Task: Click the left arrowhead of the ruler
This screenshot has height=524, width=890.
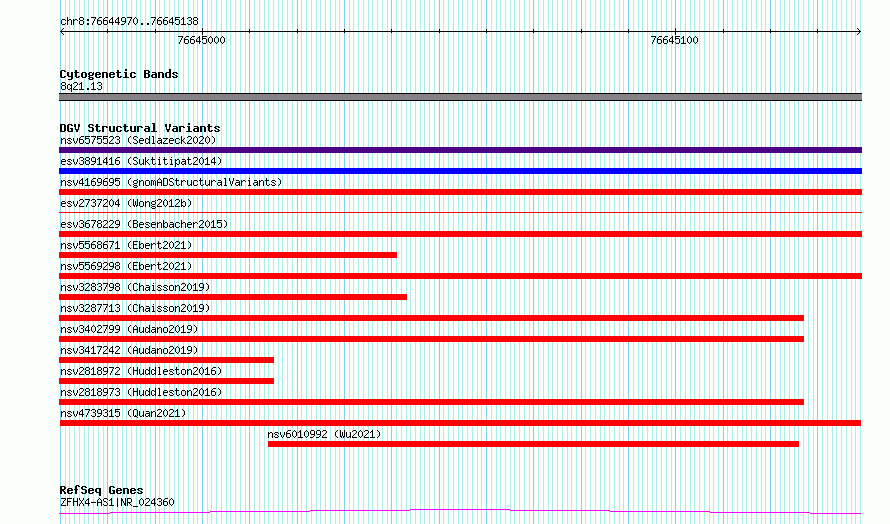Action: 62,31
